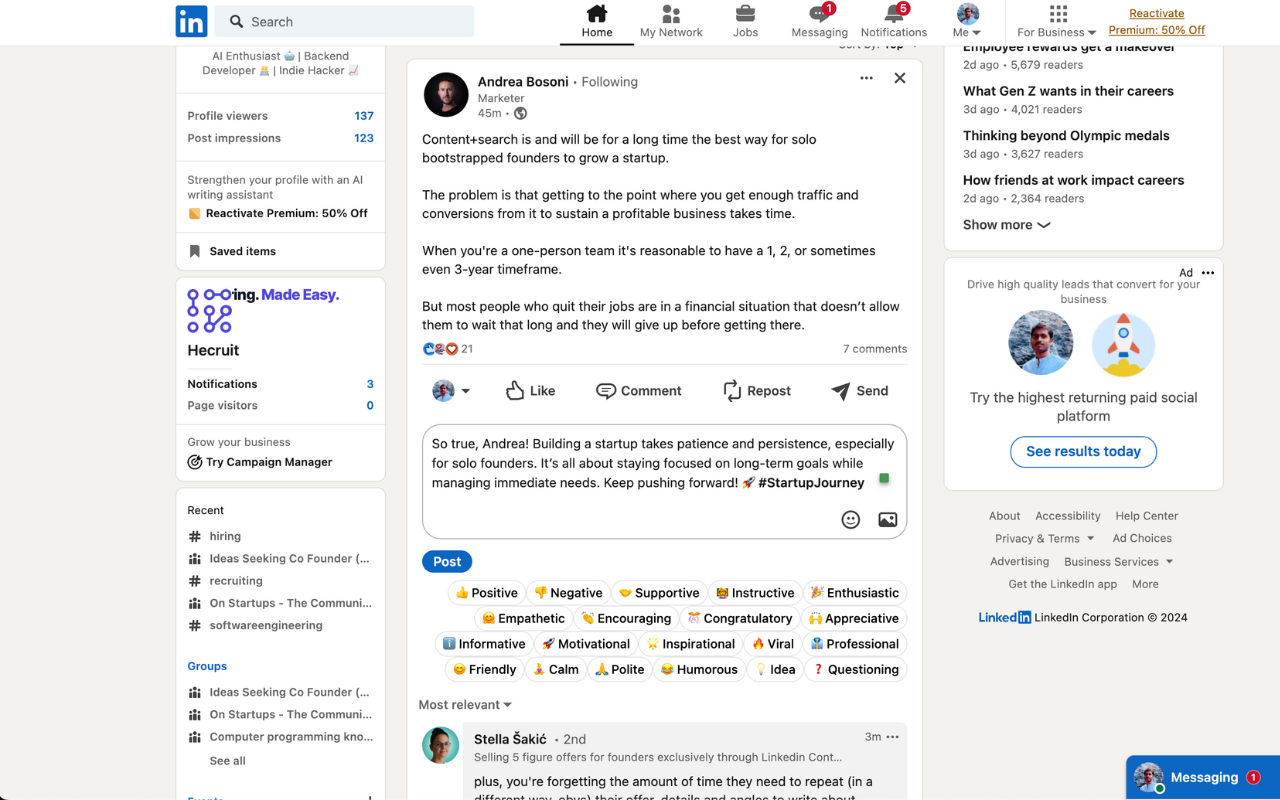Select the Negative tone chip
This screenshot has width=1280, height=800.
coord(568,593)
